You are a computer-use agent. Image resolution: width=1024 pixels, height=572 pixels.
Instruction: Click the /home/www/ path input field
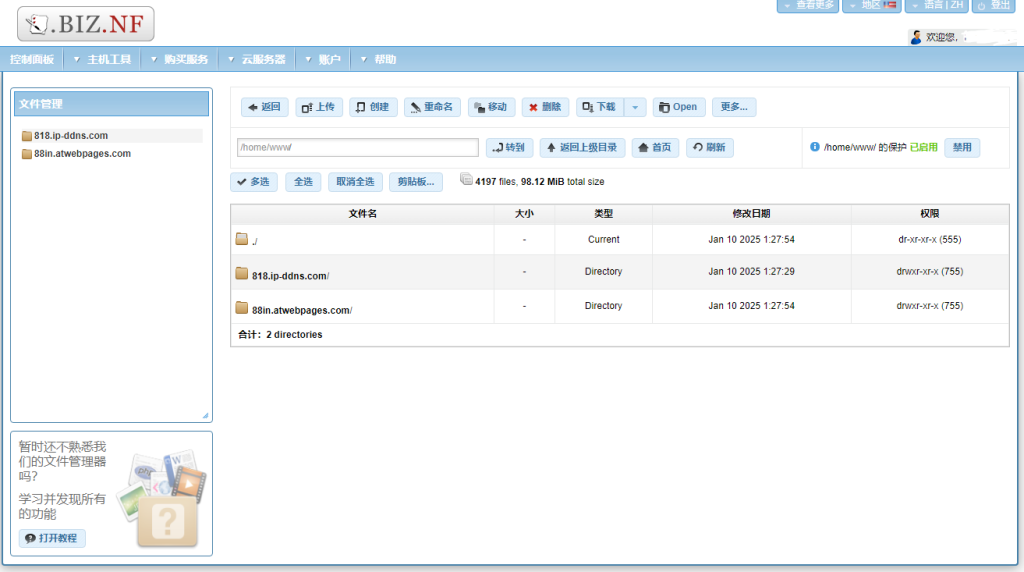click(x=358, y=148)
